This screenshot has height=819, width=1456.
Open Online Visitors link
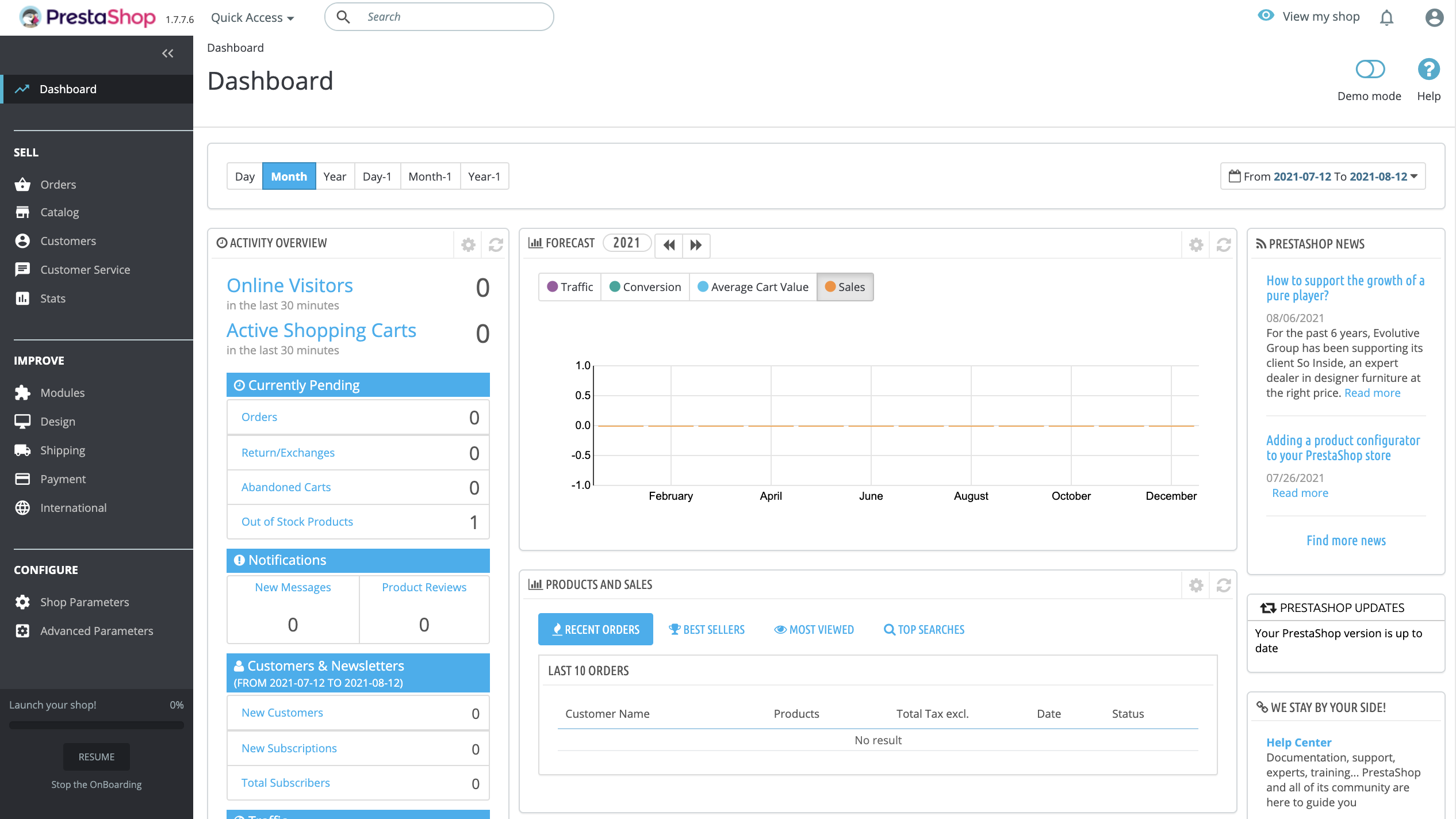[290, 286]
